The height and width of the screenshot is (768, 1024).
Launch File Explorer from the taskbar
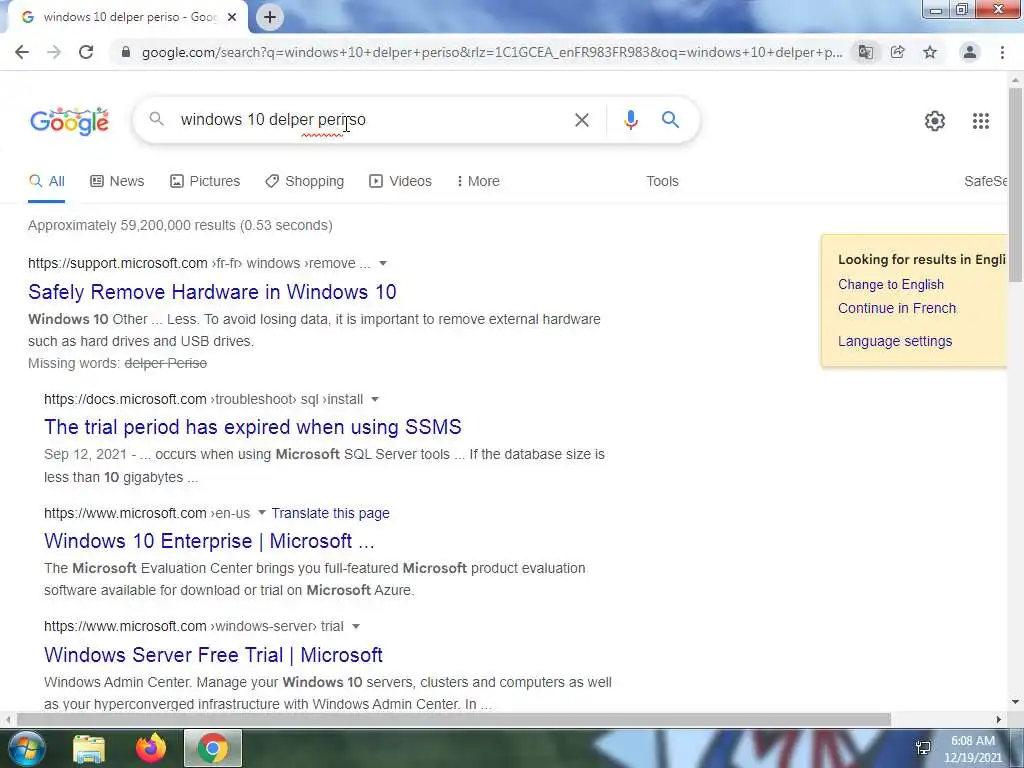click(x=89, y=749)
